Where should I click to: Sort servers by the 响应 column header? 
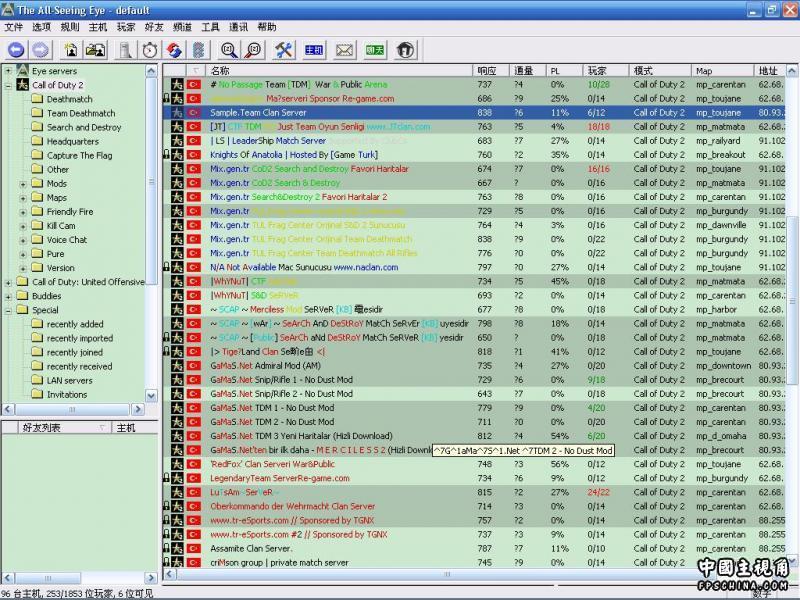click(491, 70)
